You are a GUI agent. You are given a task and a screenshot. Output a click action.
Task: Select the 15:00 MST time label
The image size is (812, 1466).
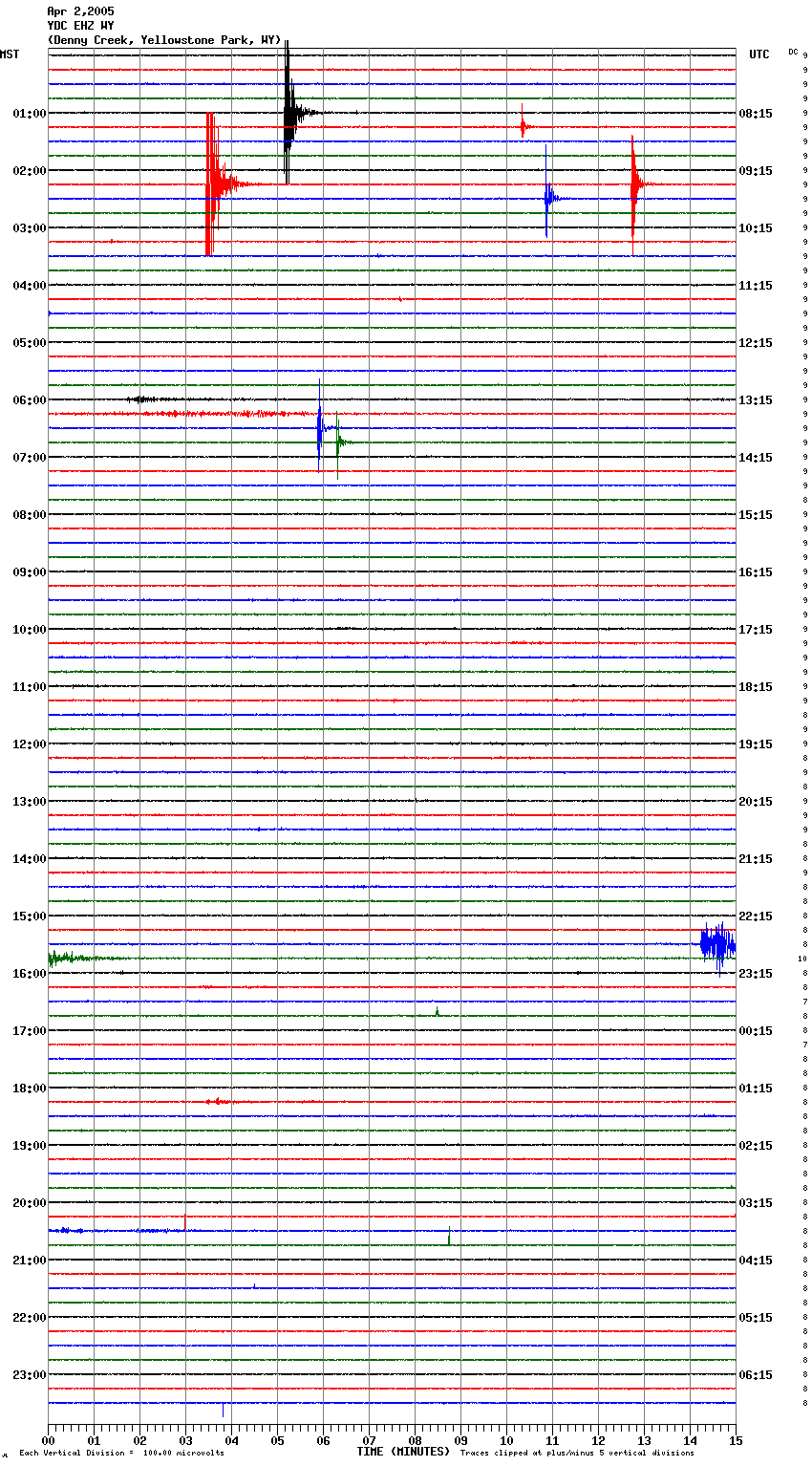29,916
